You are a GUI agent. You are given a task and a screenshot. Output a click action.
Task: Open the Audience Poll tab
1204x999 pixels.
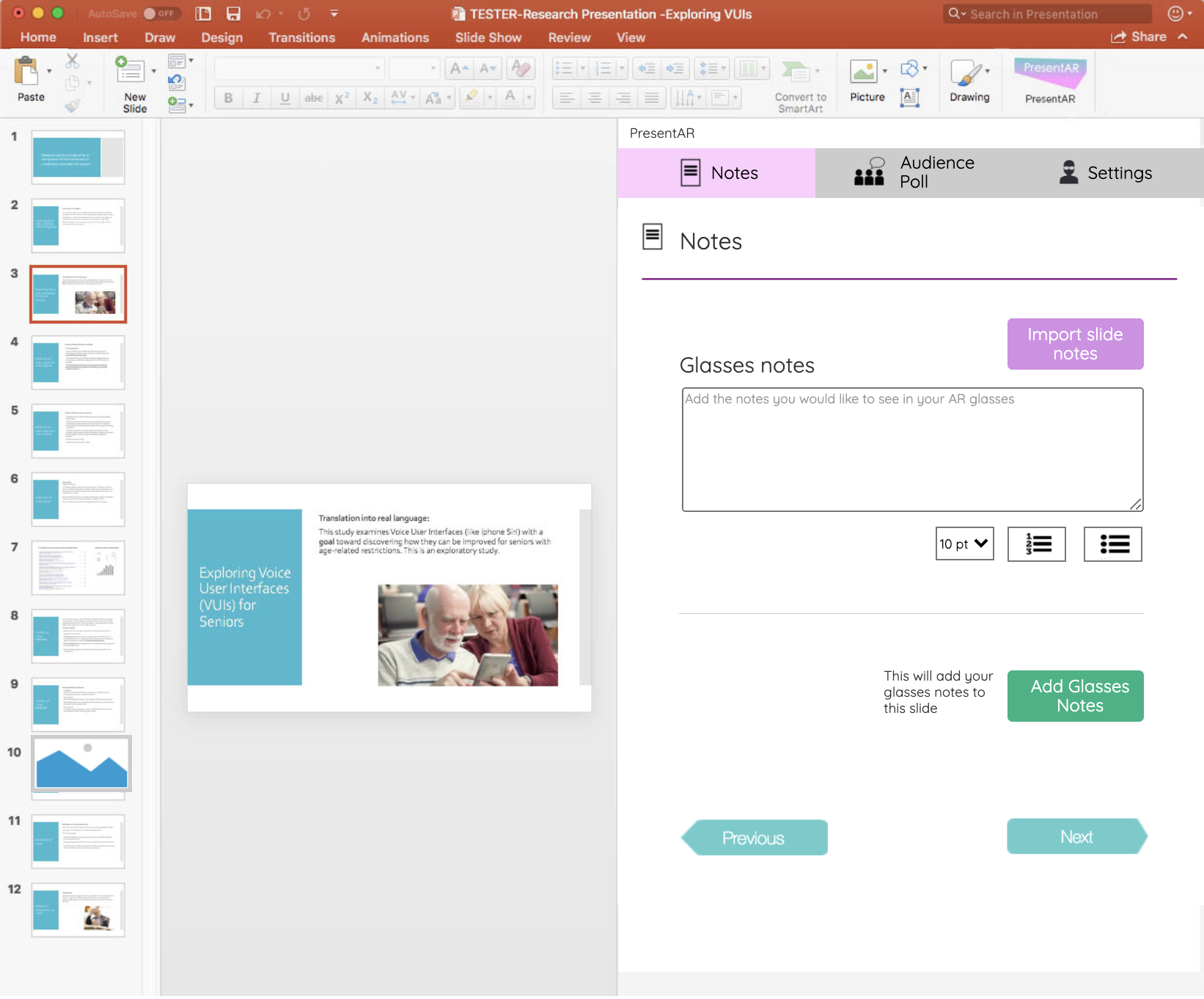[914, 173]
